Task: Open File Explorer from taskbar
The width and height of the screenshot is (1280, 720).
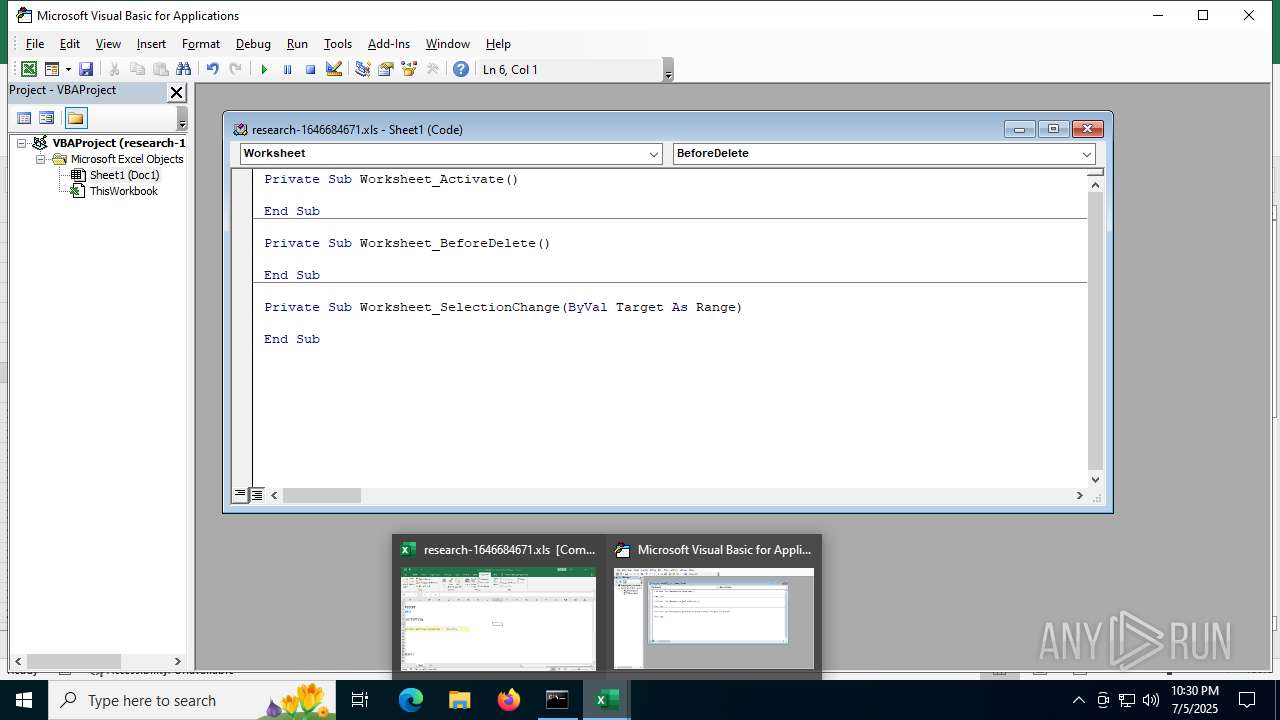Action: point(460,700)
